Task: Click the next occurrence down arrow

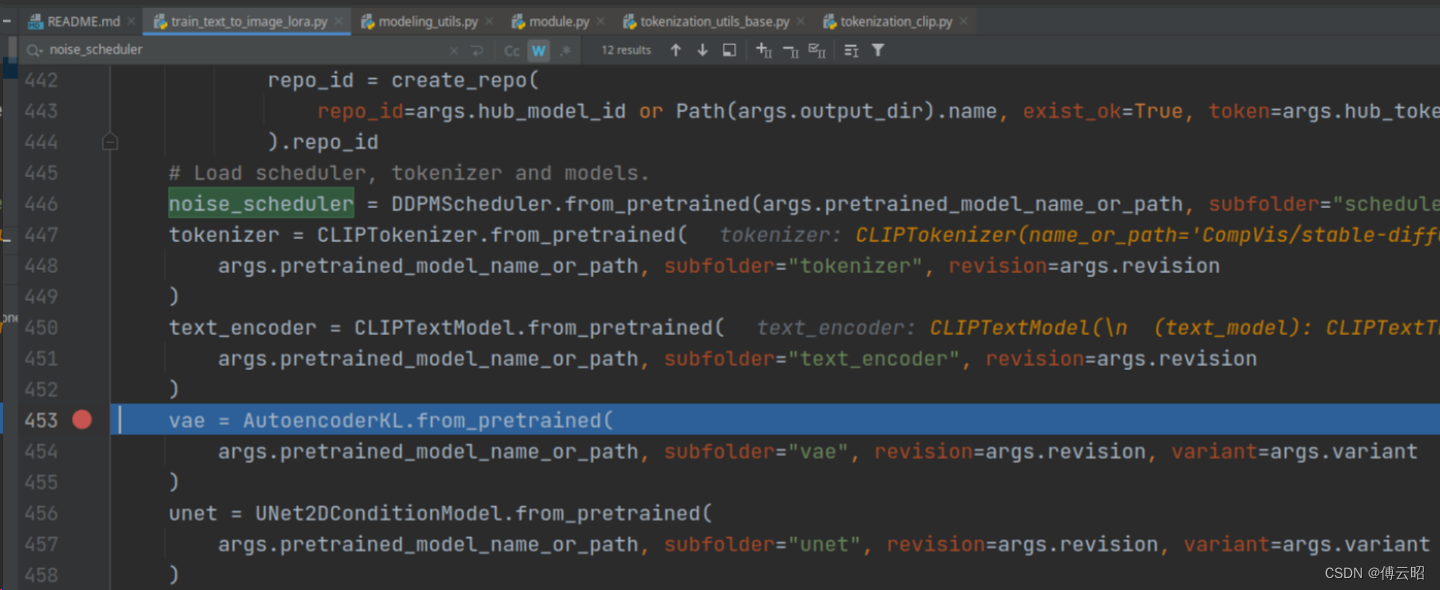Action: 701,50
